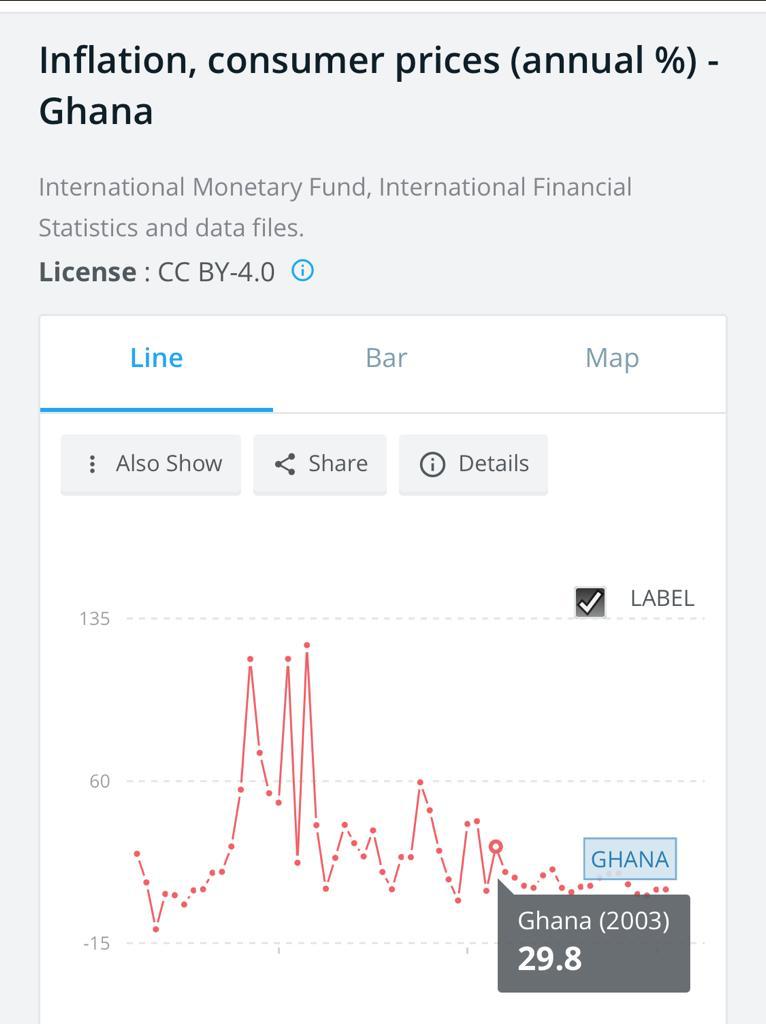
Task: Click the Ghana (2003) tooltip box
Action: click(x=594, y=943)
